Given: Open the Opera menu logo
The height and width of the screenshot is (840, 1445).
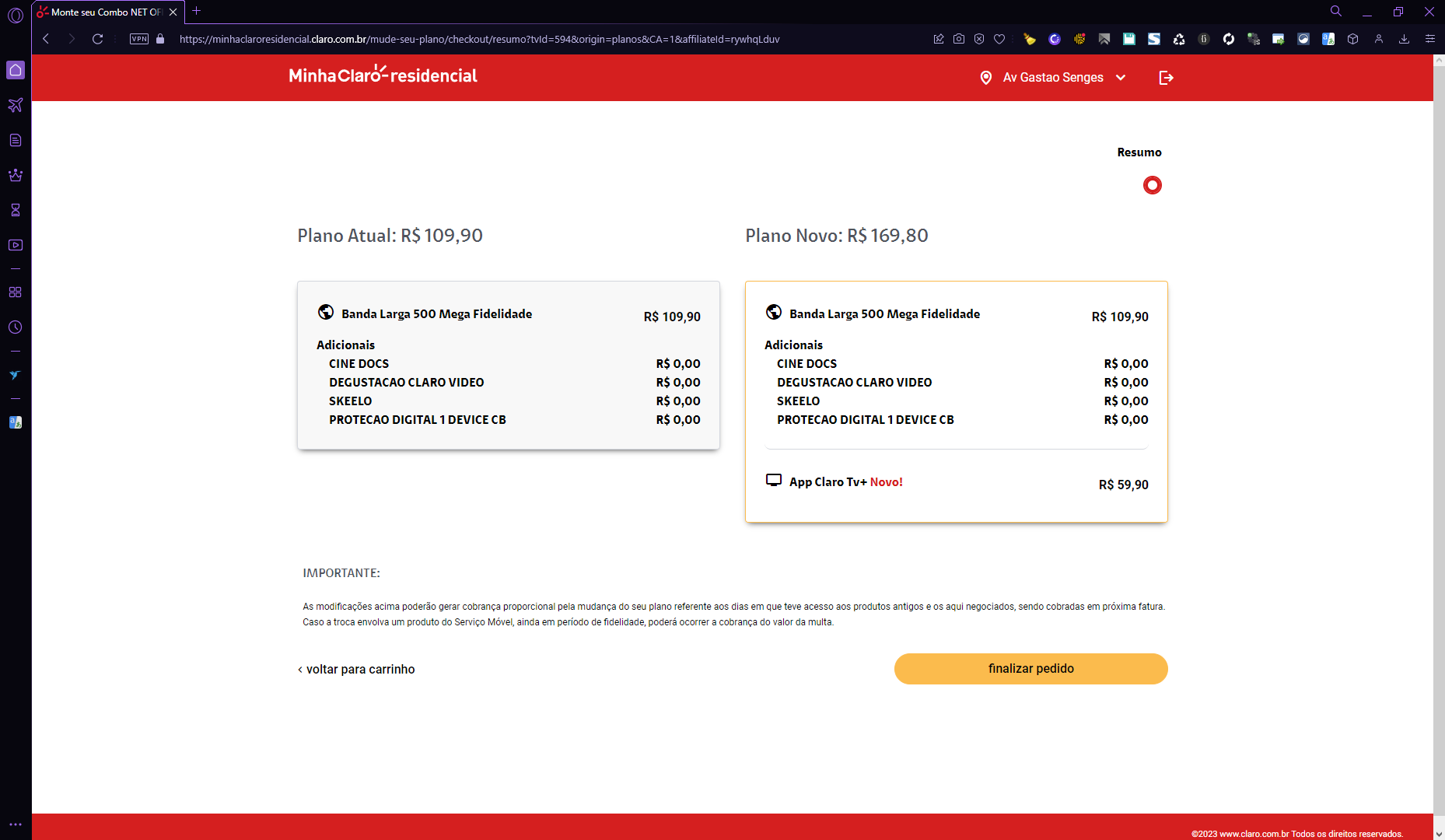Looking at the screenshot, I should tap(16, 15).
